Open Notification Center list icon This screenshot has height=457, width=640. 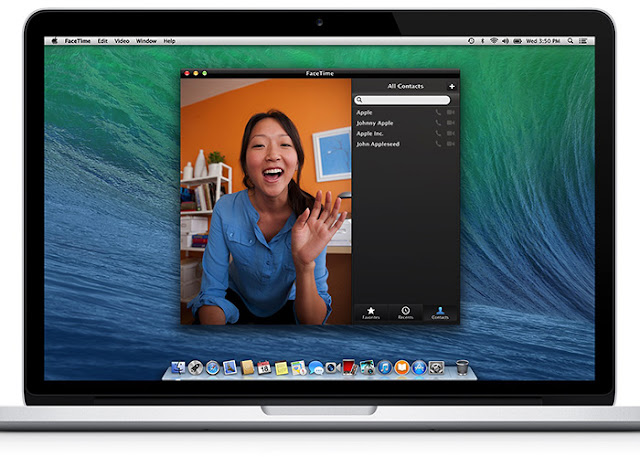[x=583, y=41]
